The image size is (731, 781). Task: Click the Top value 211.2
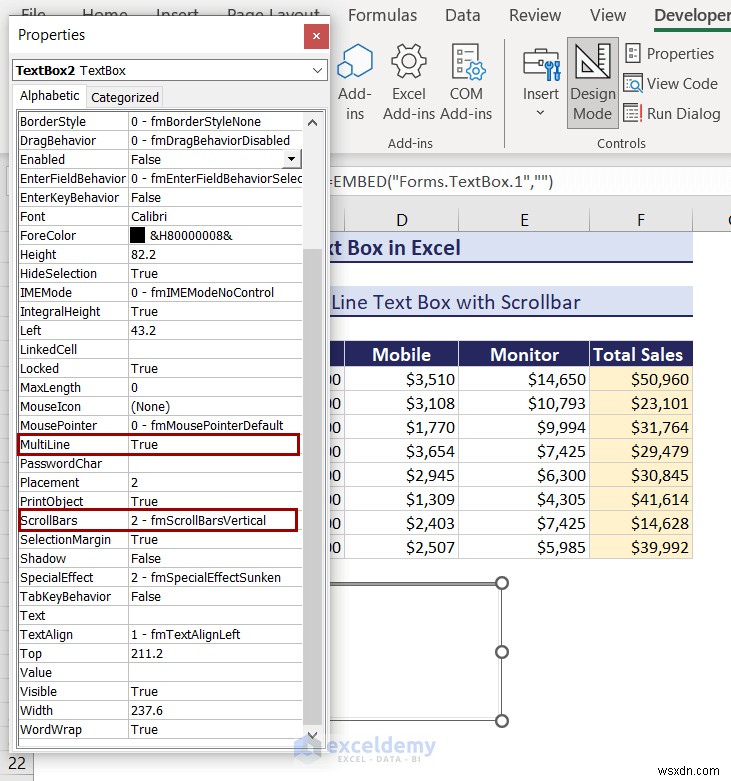pos(215,653)
